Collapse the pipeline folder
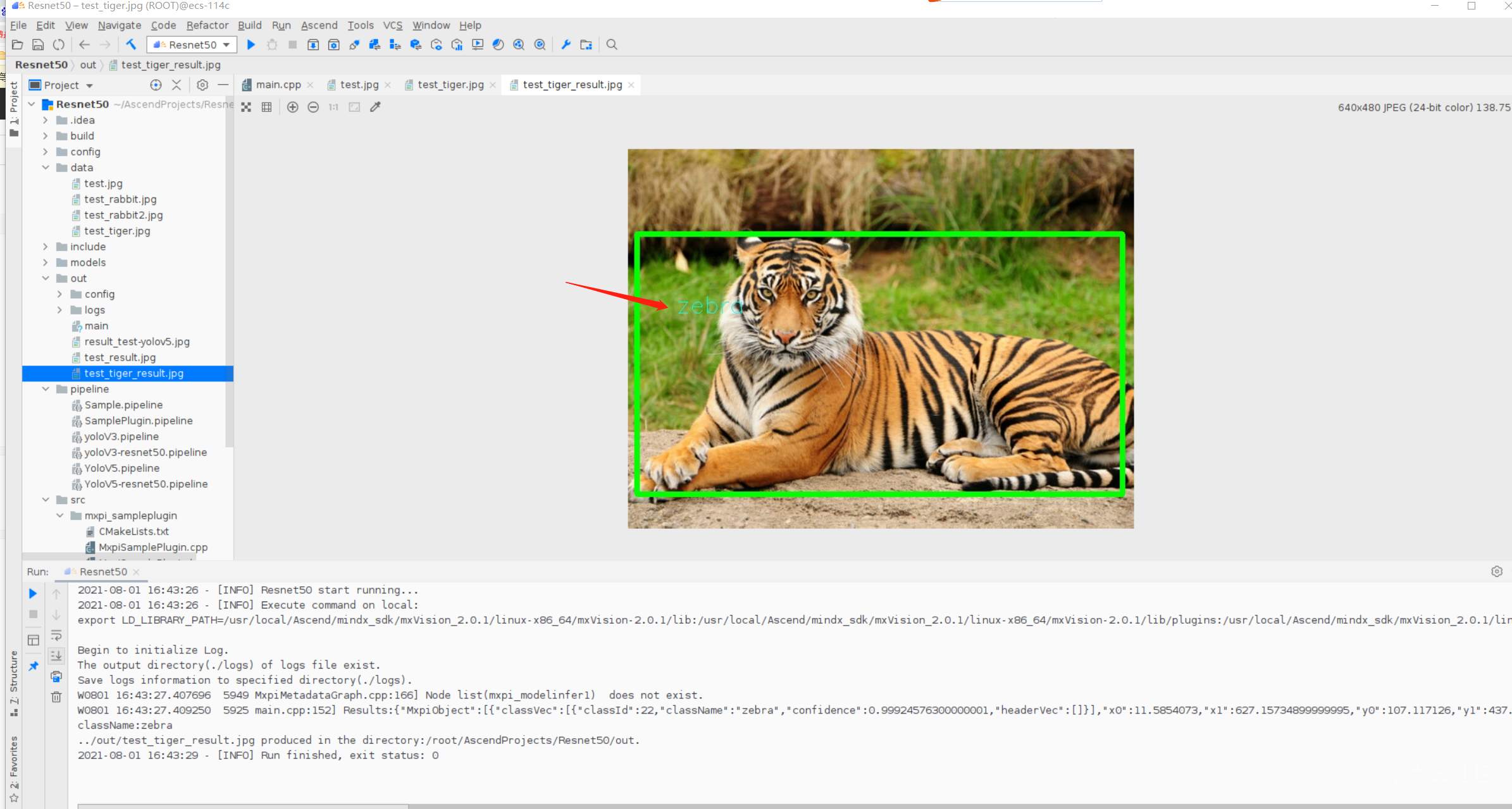The width and height of the screenshot is (1512, 809). pos(46,389)
